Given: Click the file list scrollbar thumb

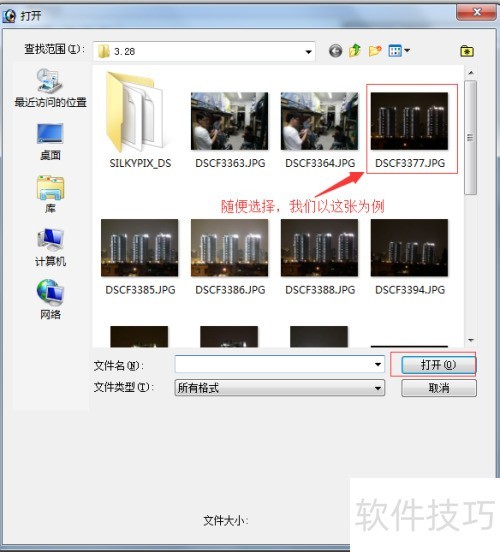Looking at the screenshot, I should pos(470,137).
